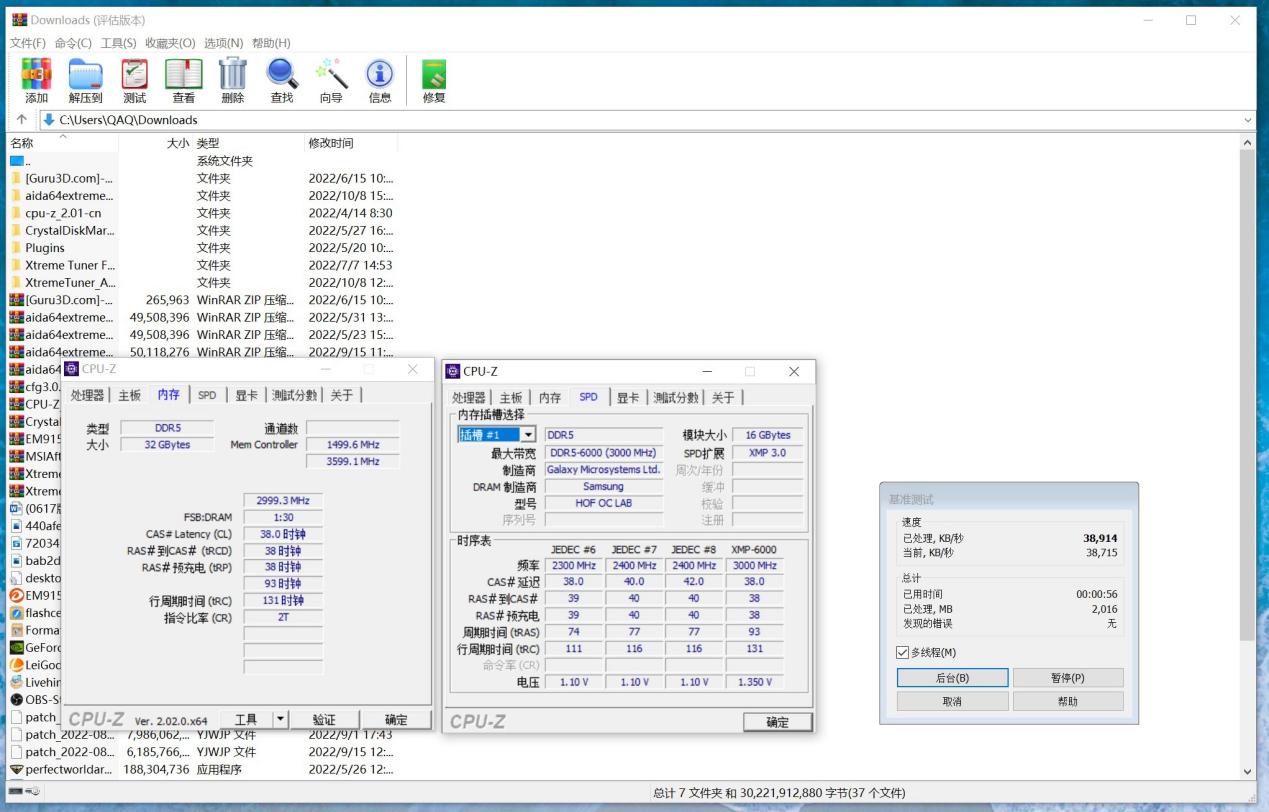
Task: Click the 修复 (Repair) toolbar icon
Action: click(x=434, y=76)
